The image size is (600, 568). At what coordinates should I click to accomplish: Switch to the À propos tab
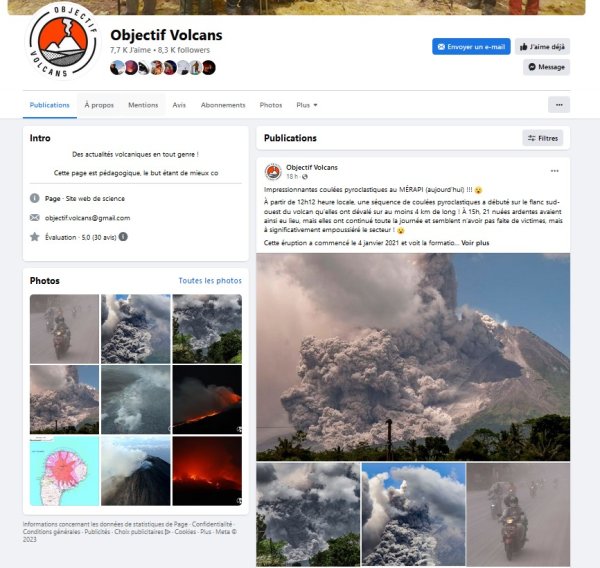click(x=99, y=105)
